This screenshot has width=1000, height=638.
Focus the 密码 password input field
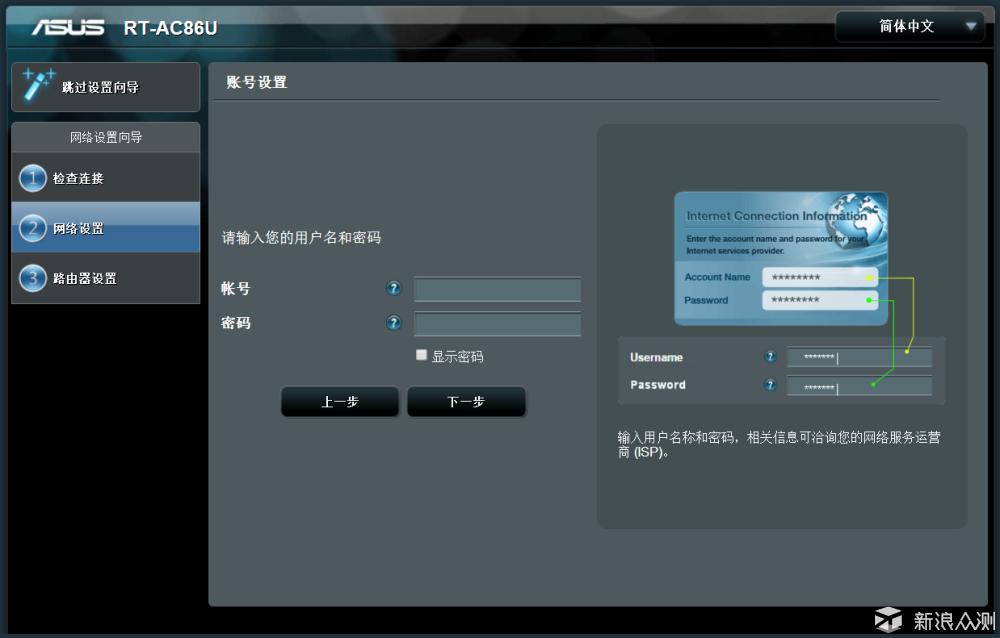click(497, 323)
